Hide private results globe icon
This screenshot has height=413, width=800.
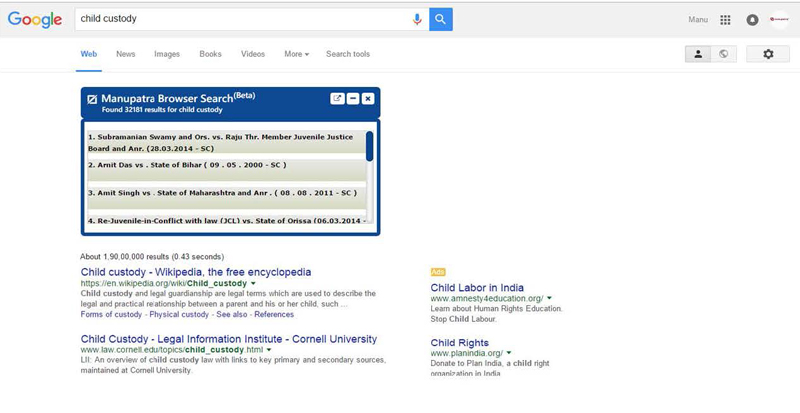[723, 54]
